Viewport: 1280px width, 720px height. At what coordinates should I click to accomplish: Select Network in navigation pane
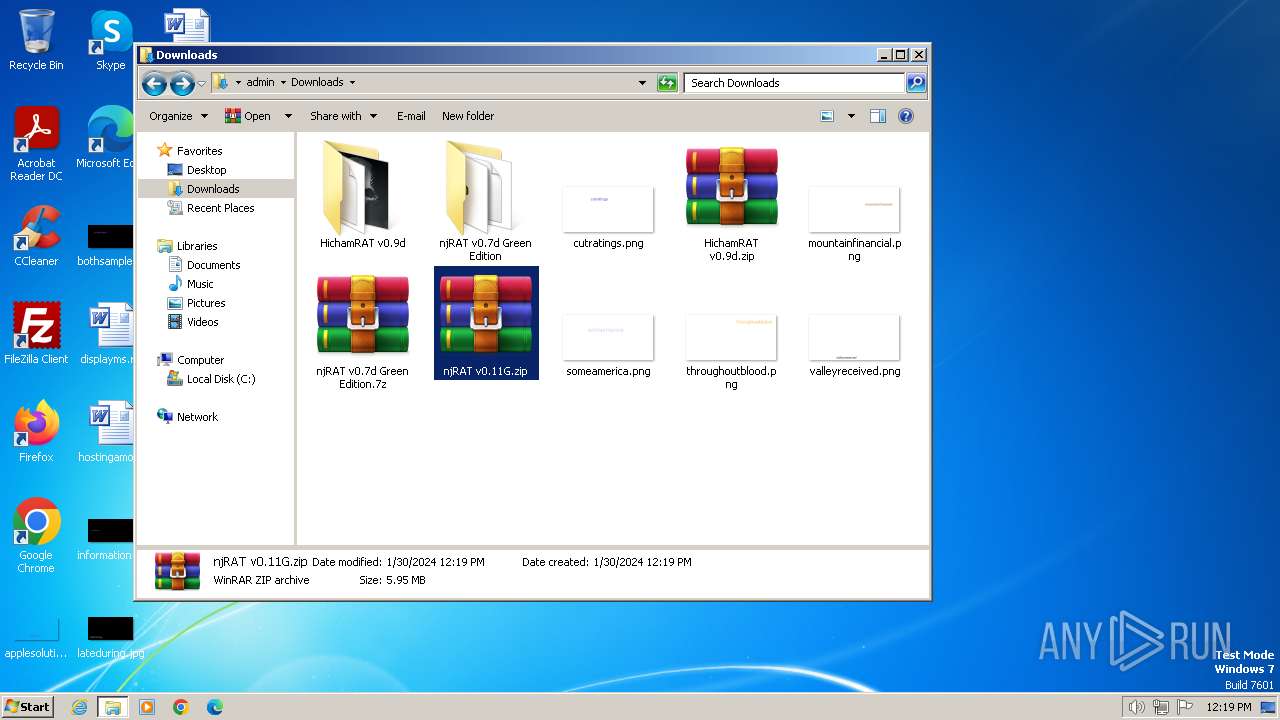tap(197, 417)
